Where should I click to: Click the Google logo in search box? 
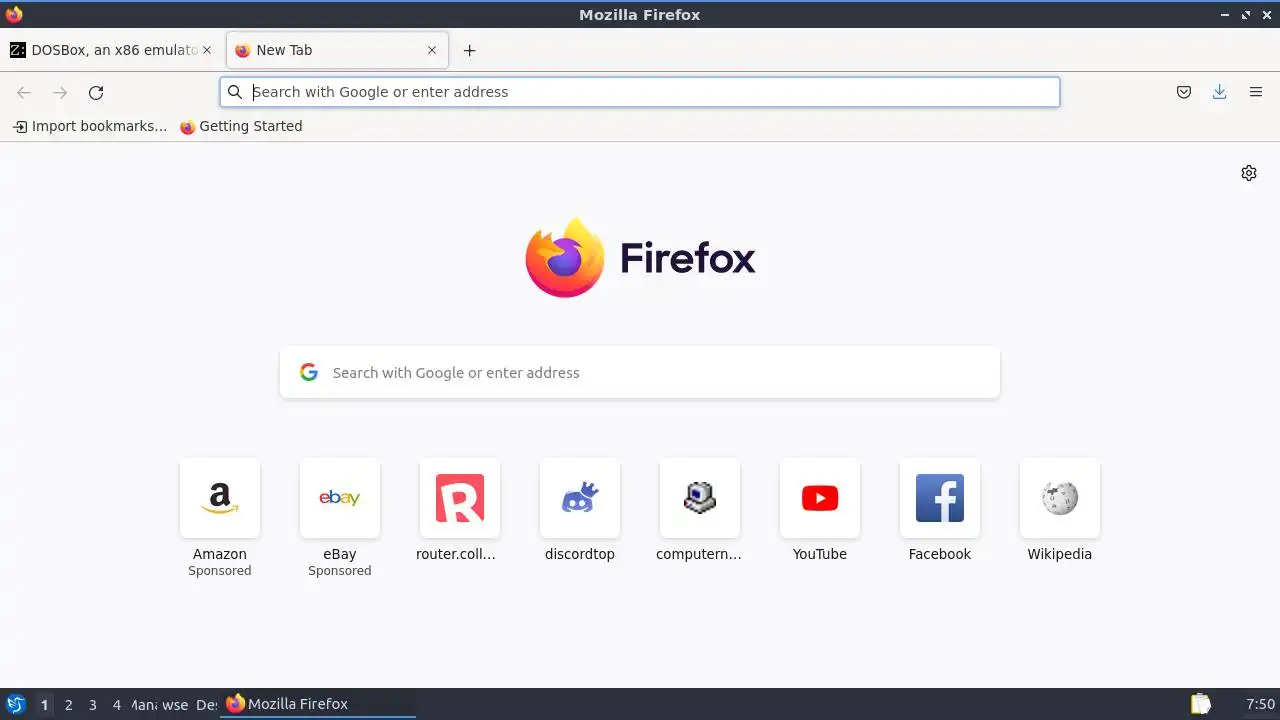[309, 372]
